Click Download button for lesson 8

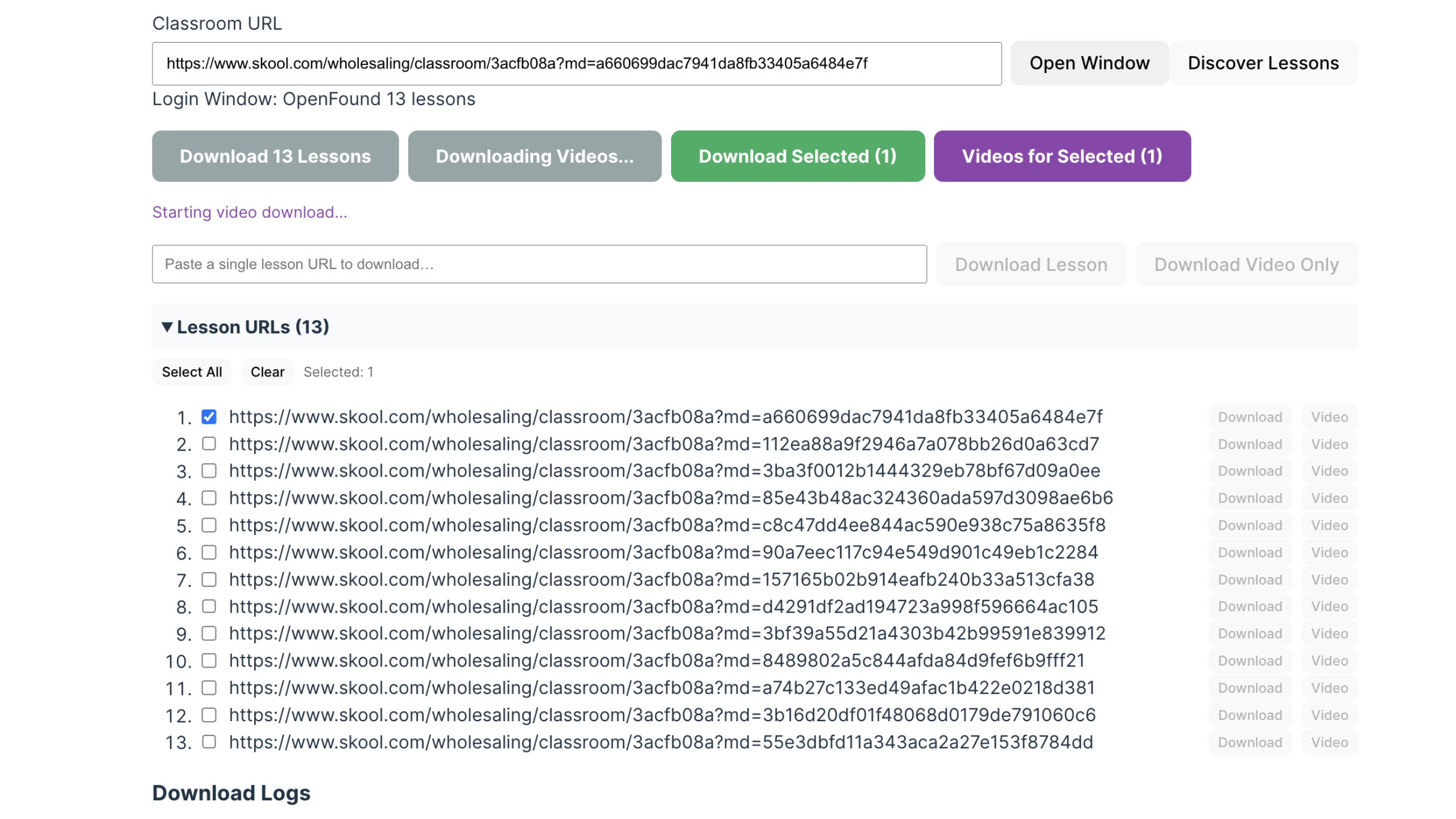[1250, 606]
